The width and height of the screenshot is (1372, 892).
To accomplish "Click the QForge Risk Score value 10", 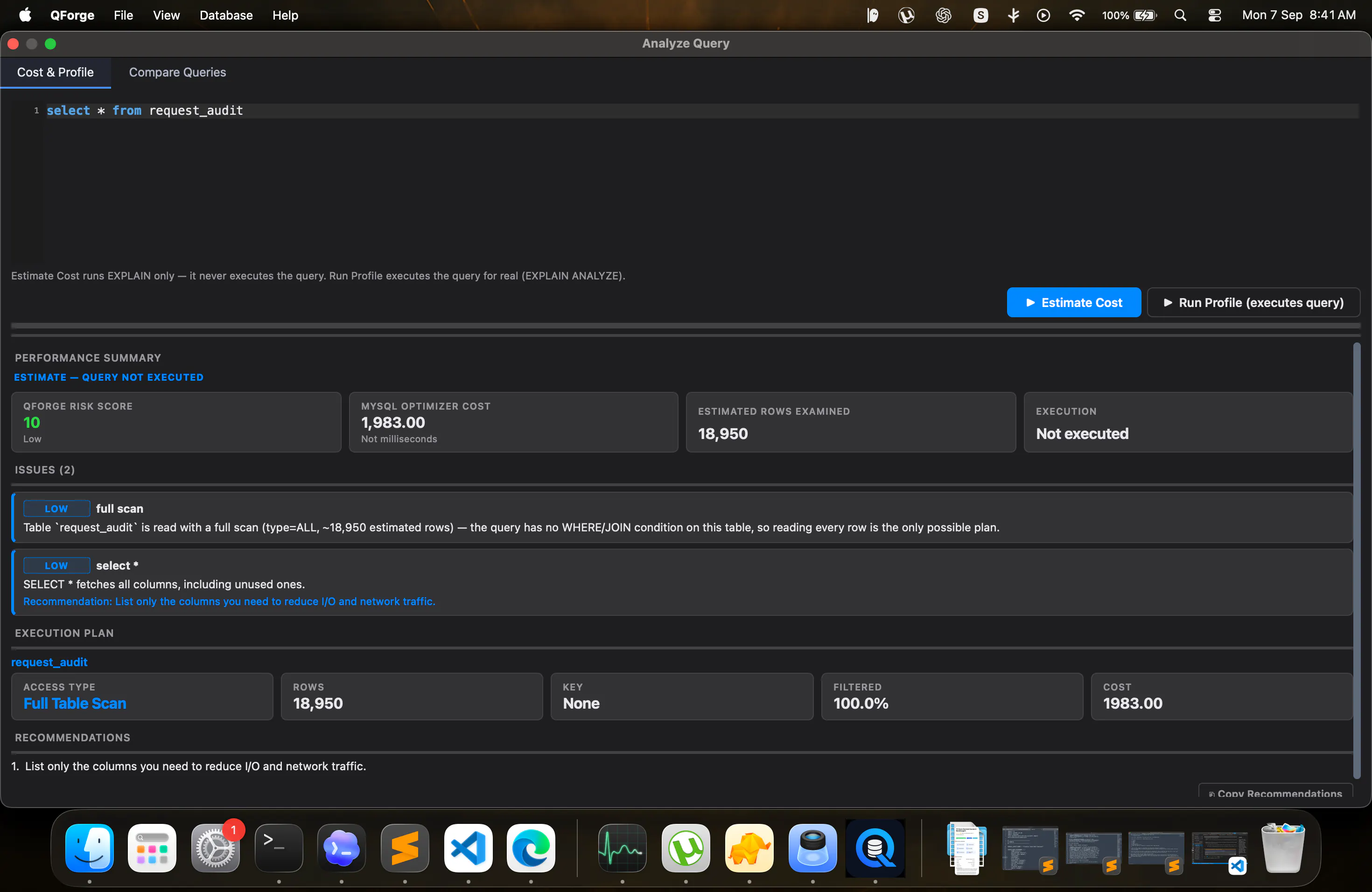I will click(x=31, y=422).
